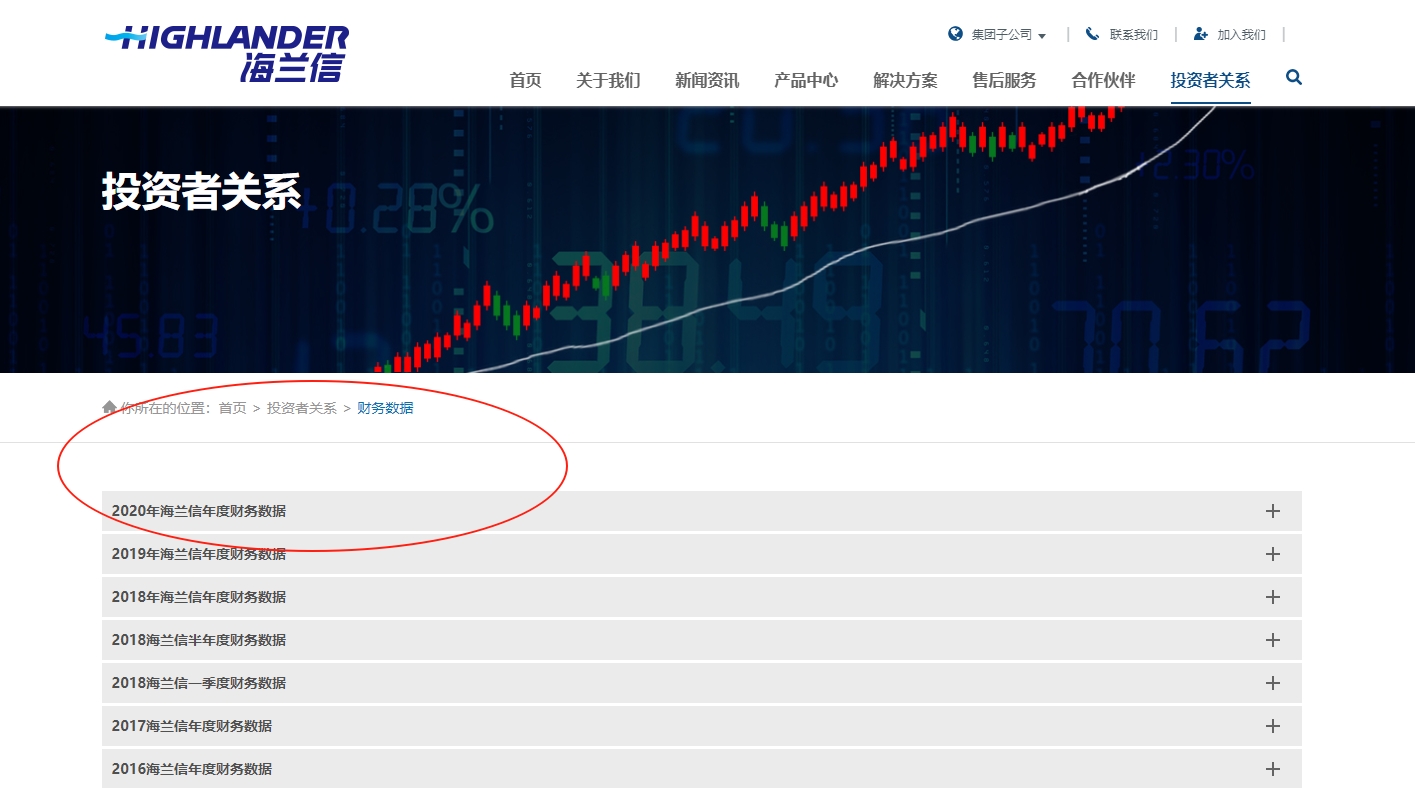Expand 2018海兰信半年度财务数据 plus icon
This screenshot has width=1415, height=788.
click(x=1273, y=640)
